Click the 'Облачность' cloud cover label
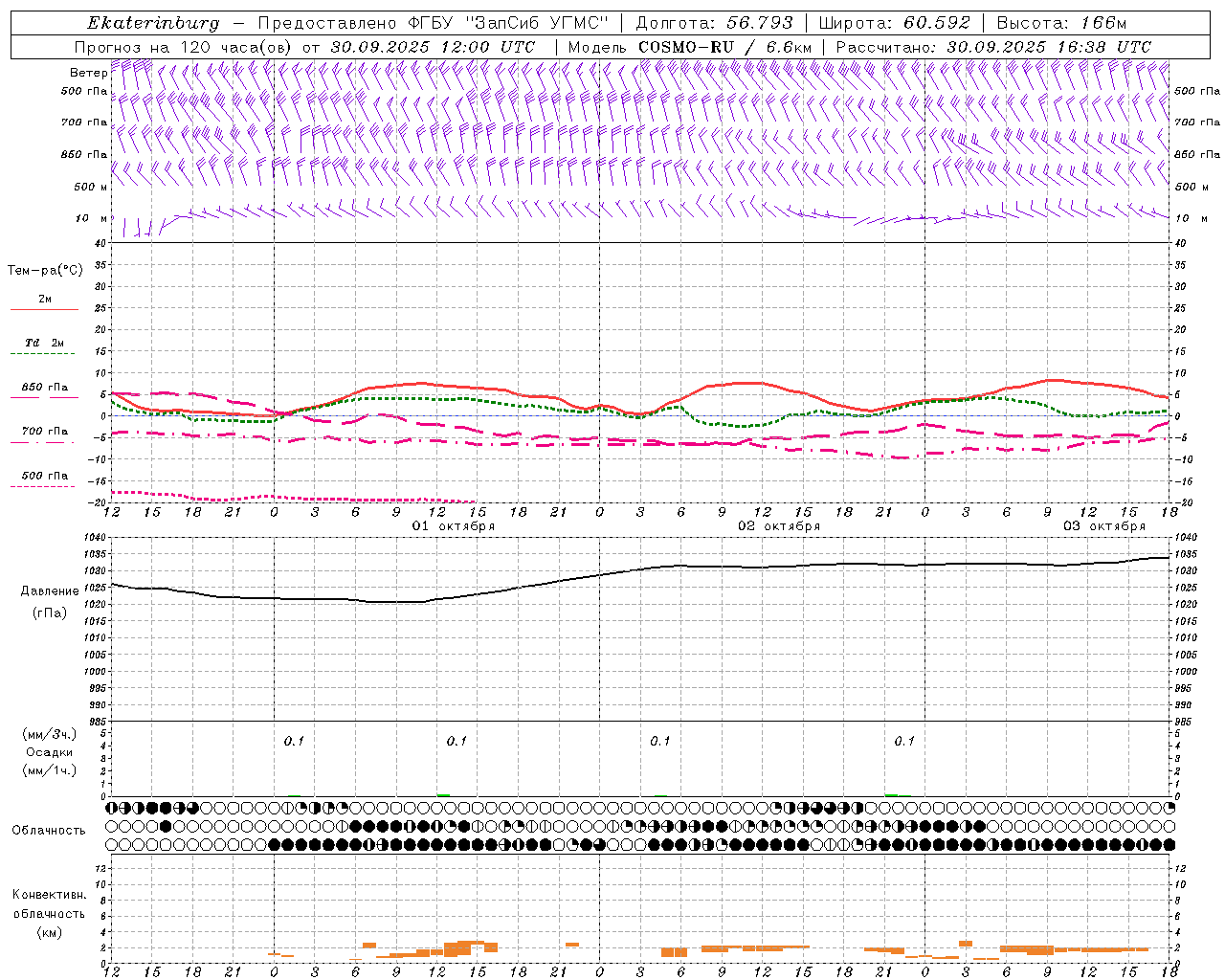This screenshot has height=980, width=1225. coord(49,831)
